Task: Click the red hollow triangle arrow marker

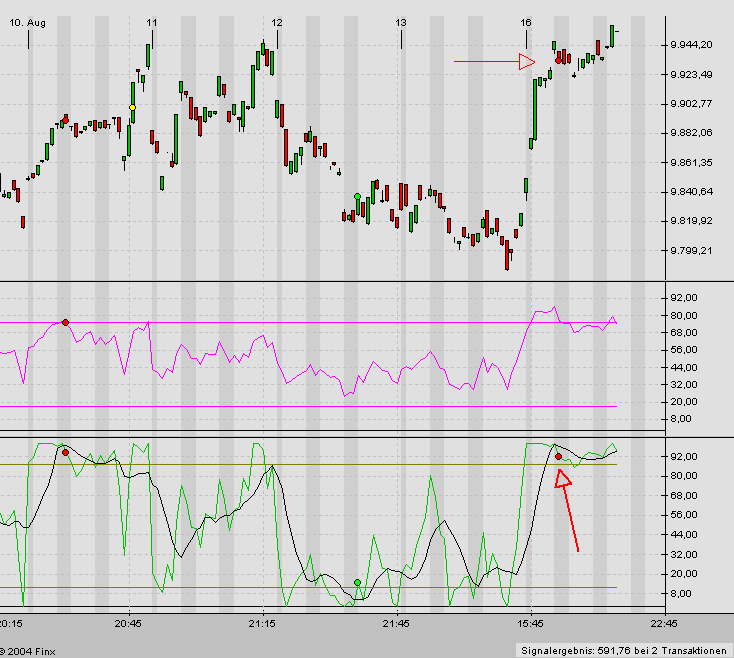Action: (527, 63)
